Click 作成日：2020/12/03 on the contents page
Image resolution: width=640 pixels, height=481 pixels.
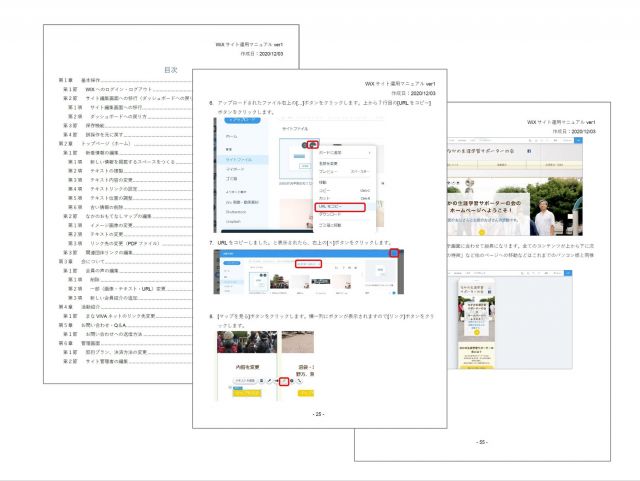pyautogui.click(x=261, y=53)
